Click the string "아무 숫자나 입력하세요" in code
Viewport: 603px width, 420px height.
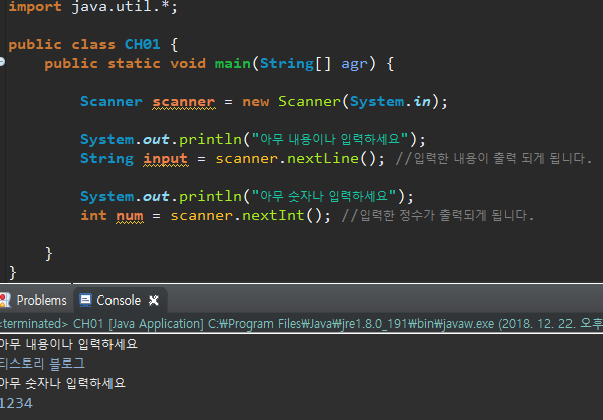[323, 196]
